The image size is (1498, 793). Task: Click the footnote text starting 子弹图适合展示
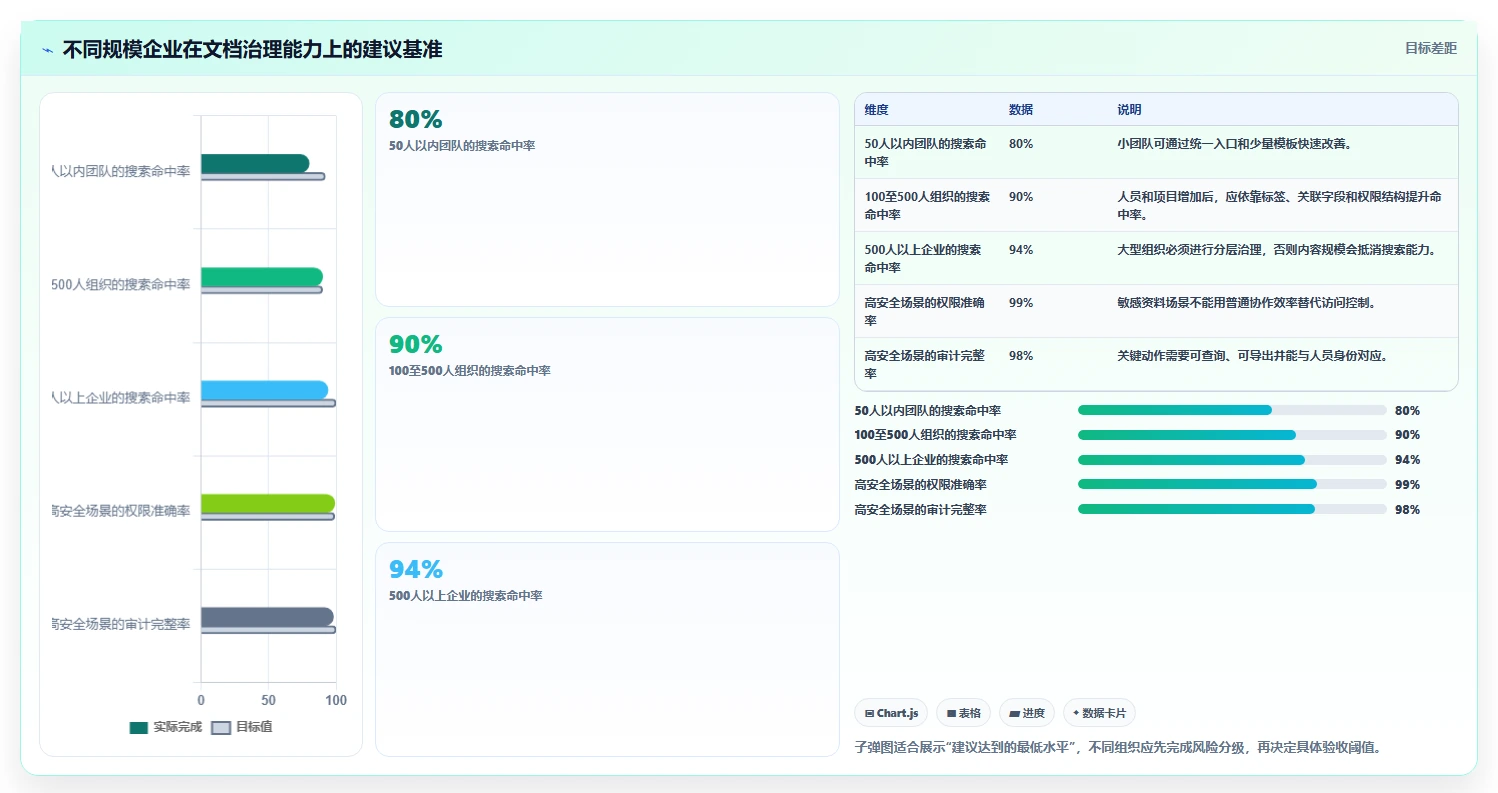(1118, 747)
